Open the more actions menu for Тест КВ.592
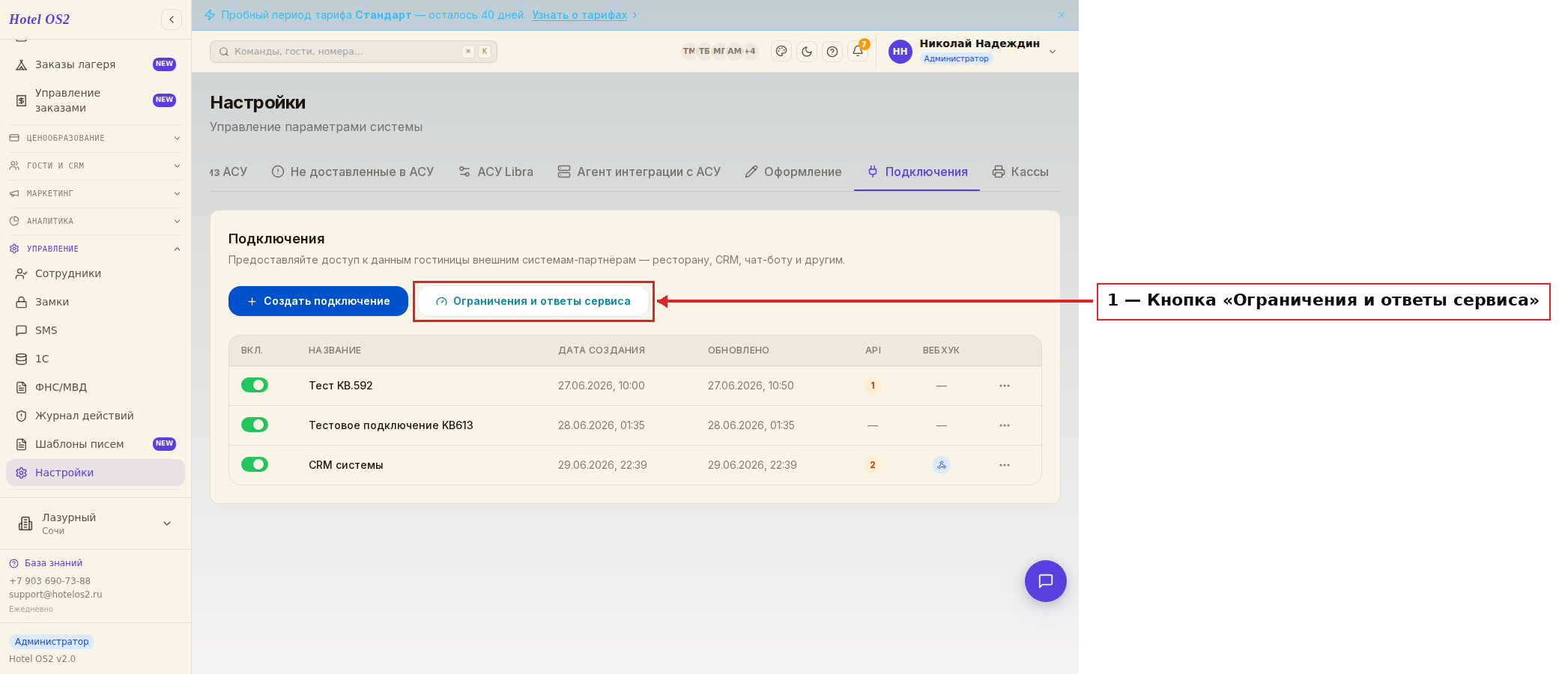Screen dimensions: 1568x674 pyautogui.click(x=1005, y=386)
